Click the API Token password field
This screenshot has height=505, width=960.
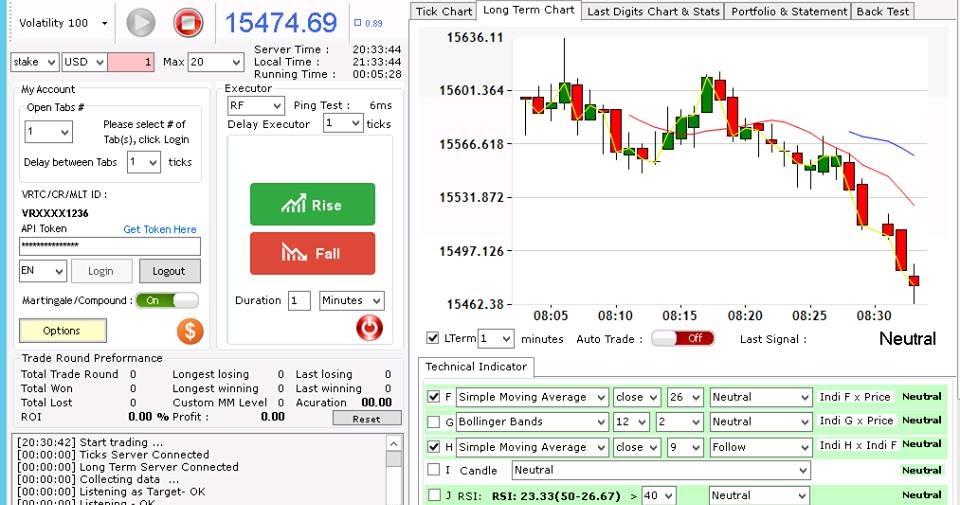(x=110, y=246)
